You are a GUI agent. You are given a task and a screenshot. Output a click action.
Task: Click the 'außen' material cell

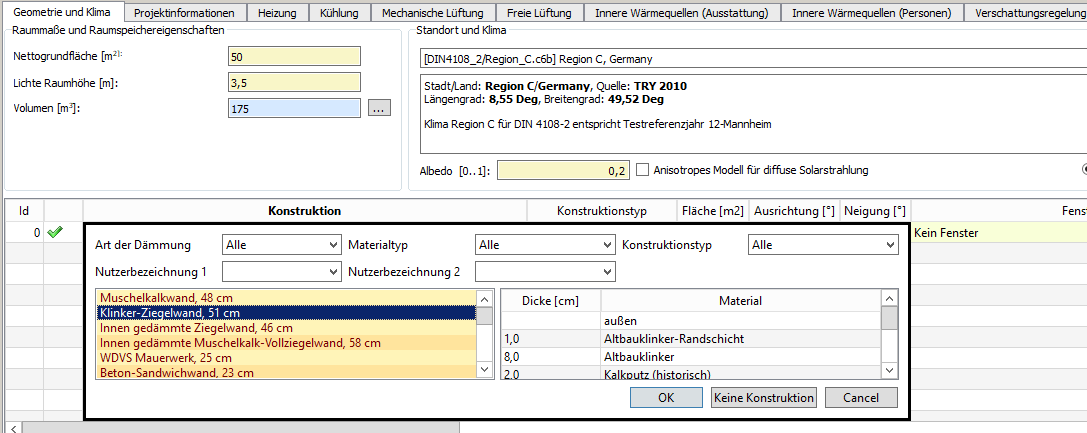[x=740, y=321]
